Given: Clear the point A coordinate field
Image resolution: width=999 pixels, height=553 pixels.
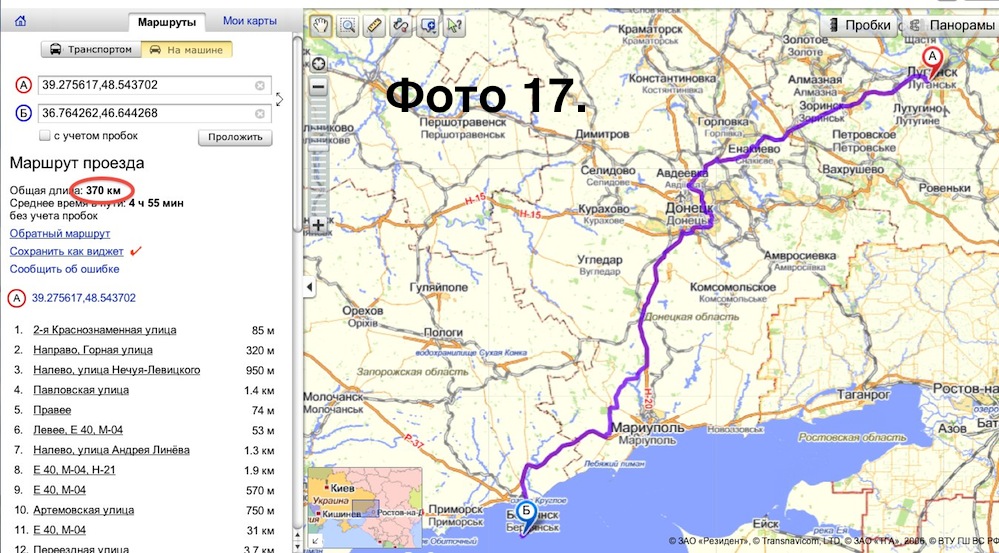Looking at the screenshot, I should click(260, 86).
